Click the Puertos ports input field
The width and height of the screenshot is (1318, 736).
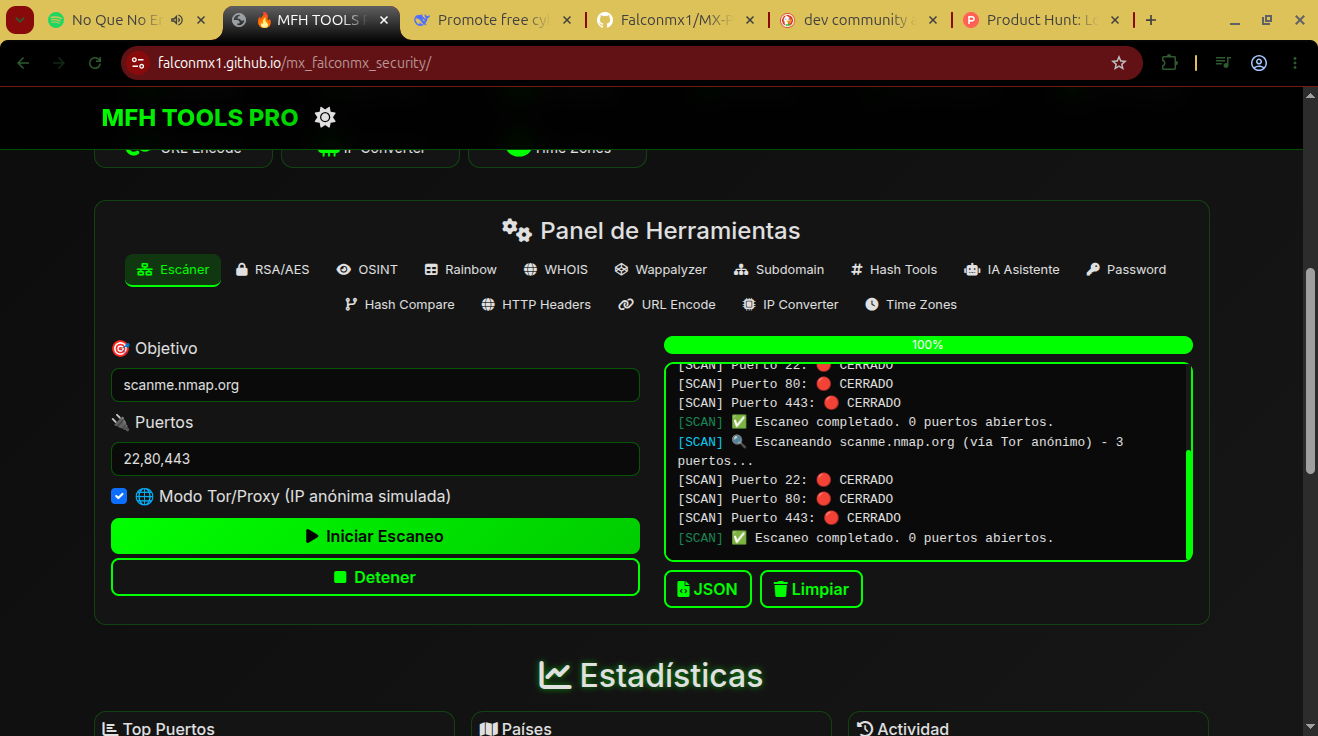(x=375, y=459)
